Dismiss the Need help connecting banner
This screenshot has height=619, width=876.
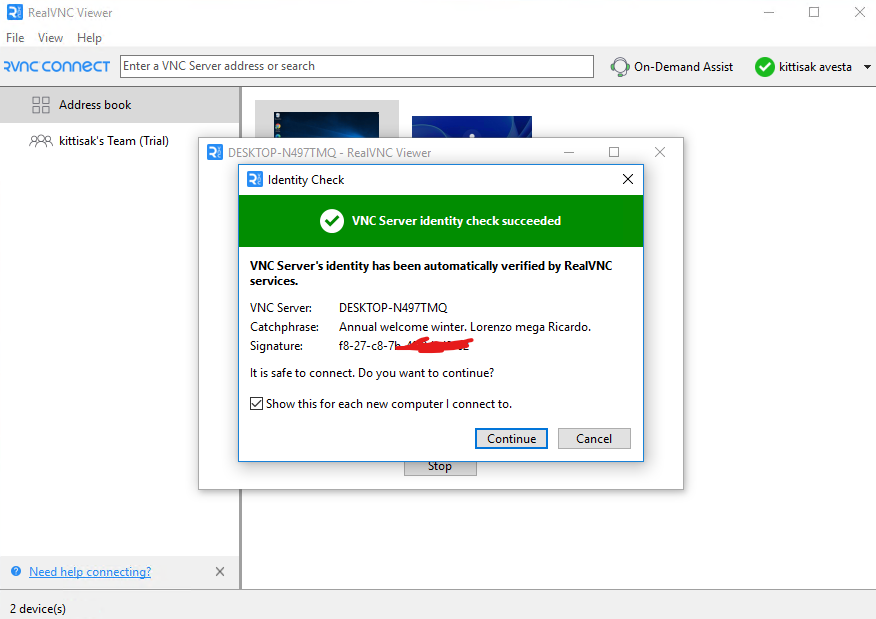pos(220,572)
